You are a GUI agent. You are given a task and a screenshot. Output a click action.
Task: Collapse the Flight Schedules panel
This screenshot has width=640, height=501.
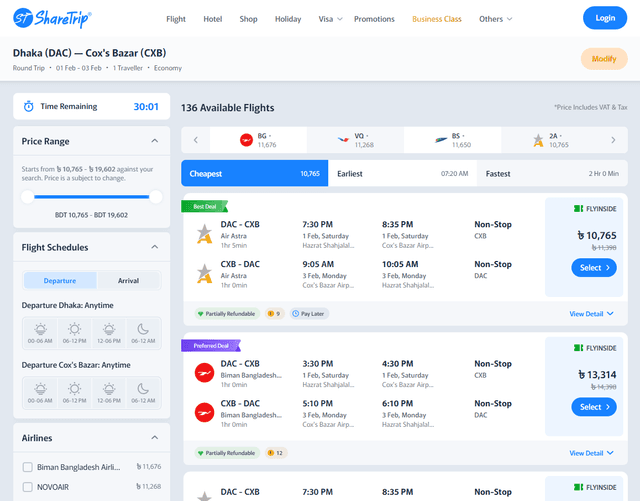[x=155, y=247]
